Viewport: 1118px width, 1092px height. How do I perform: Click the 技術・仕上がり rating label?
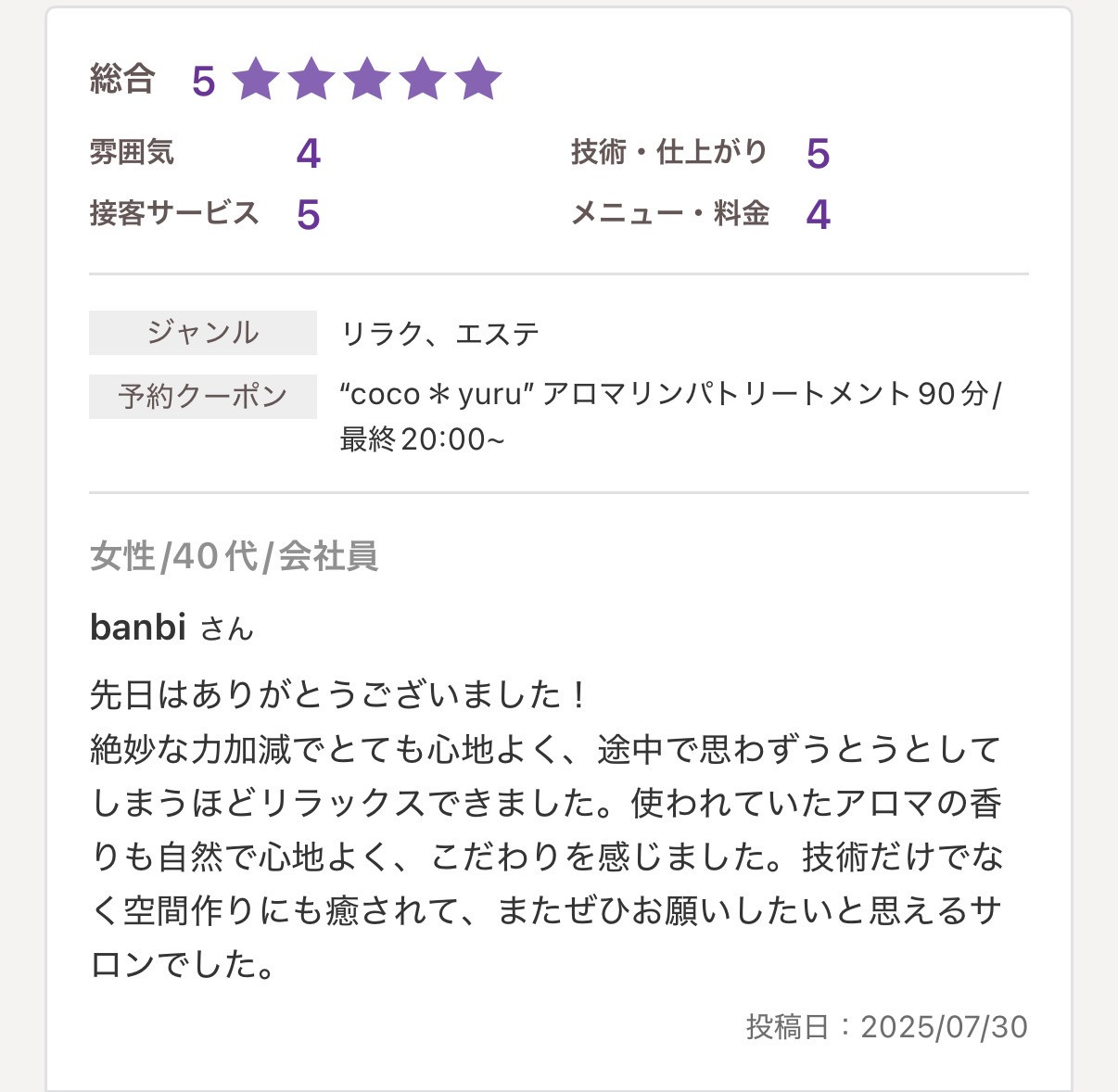(668, 152)
